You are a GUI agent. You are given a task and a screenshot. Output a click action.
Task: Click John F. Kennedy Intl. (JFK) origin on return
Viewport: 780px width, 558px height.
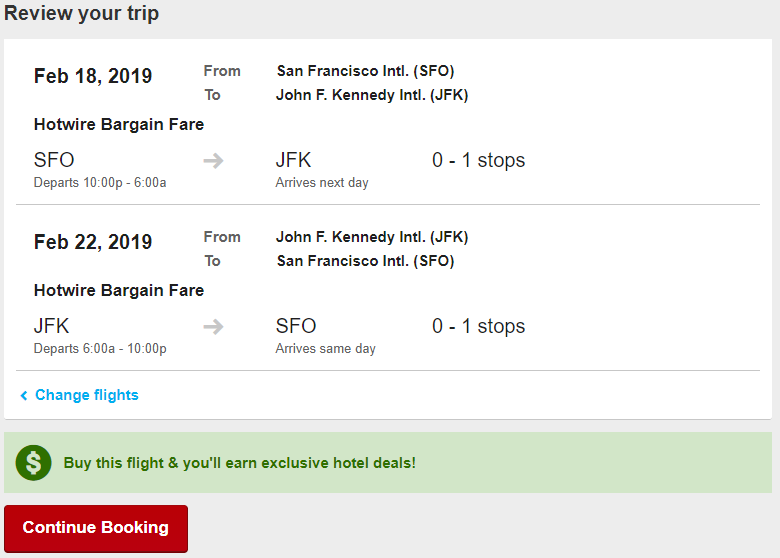coord(372,237)
